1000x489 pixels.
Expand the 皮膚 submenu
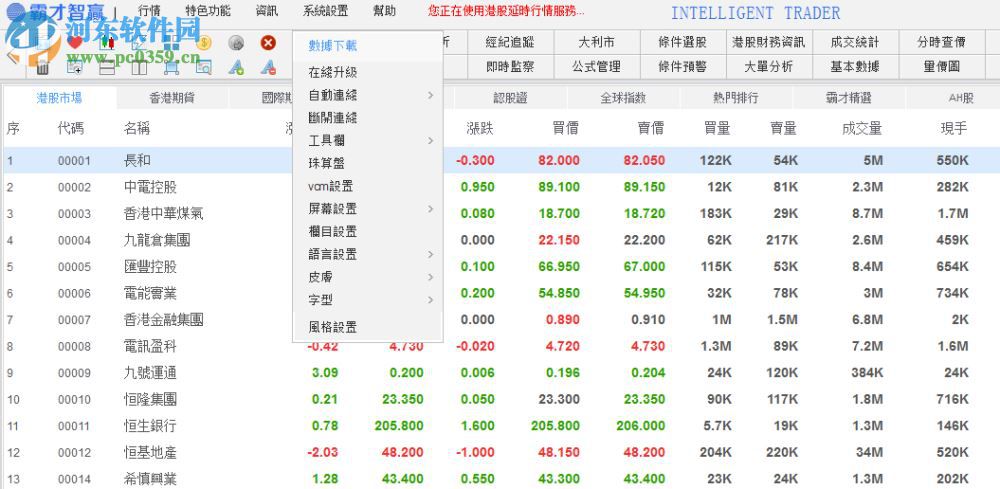[368, 277]
